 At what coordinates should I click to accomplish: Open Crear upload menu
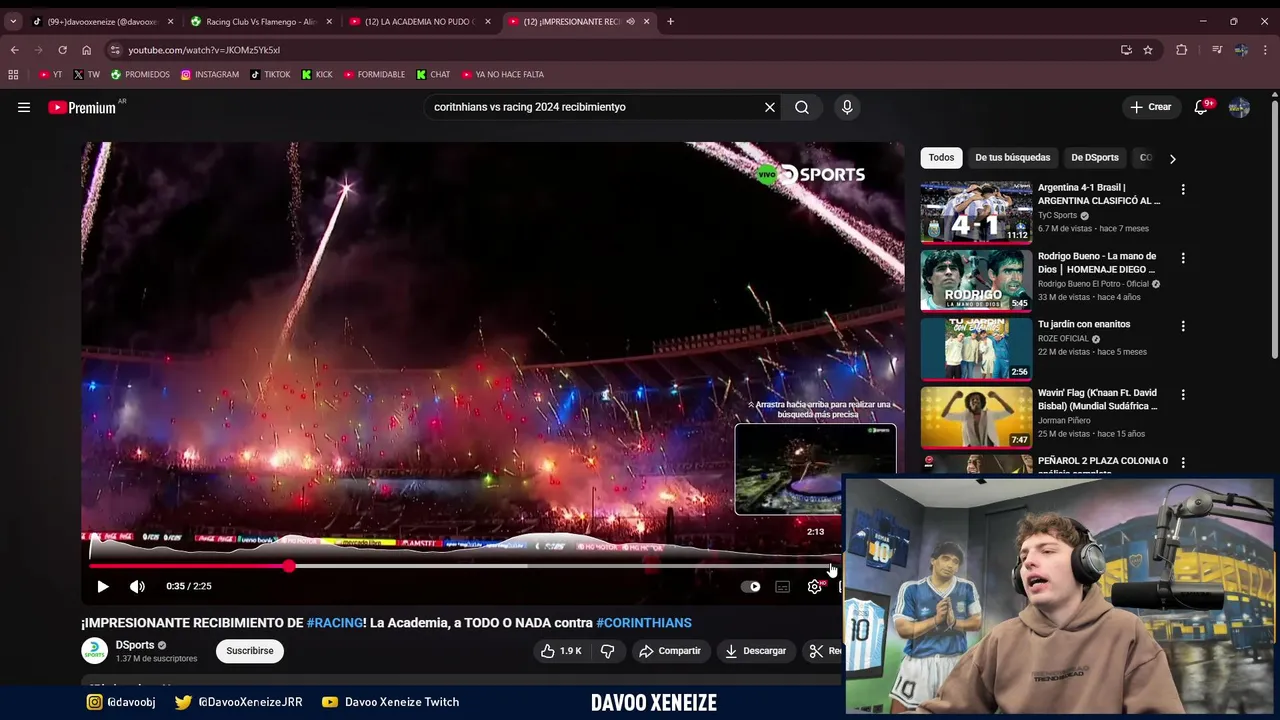click(x=1150, y=107)
